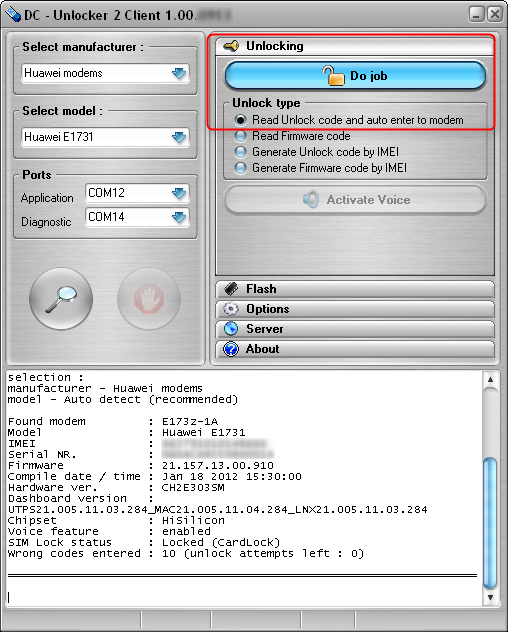Click log scrollbar down arrow
Screen dimensions: 508x632
coord(490,597)
